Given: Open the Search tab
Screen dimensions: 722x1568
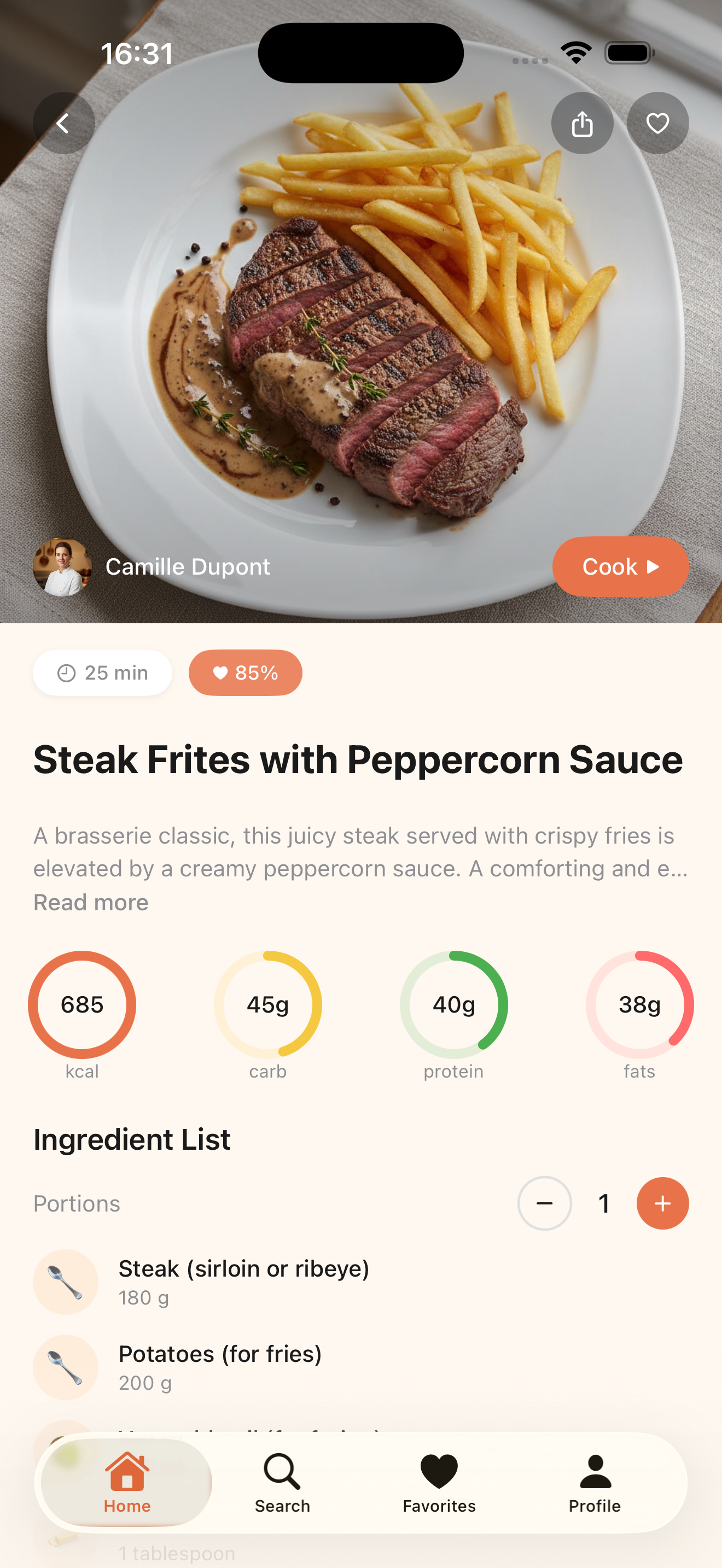Looking at the screenshot, I should pos(282,1483).
